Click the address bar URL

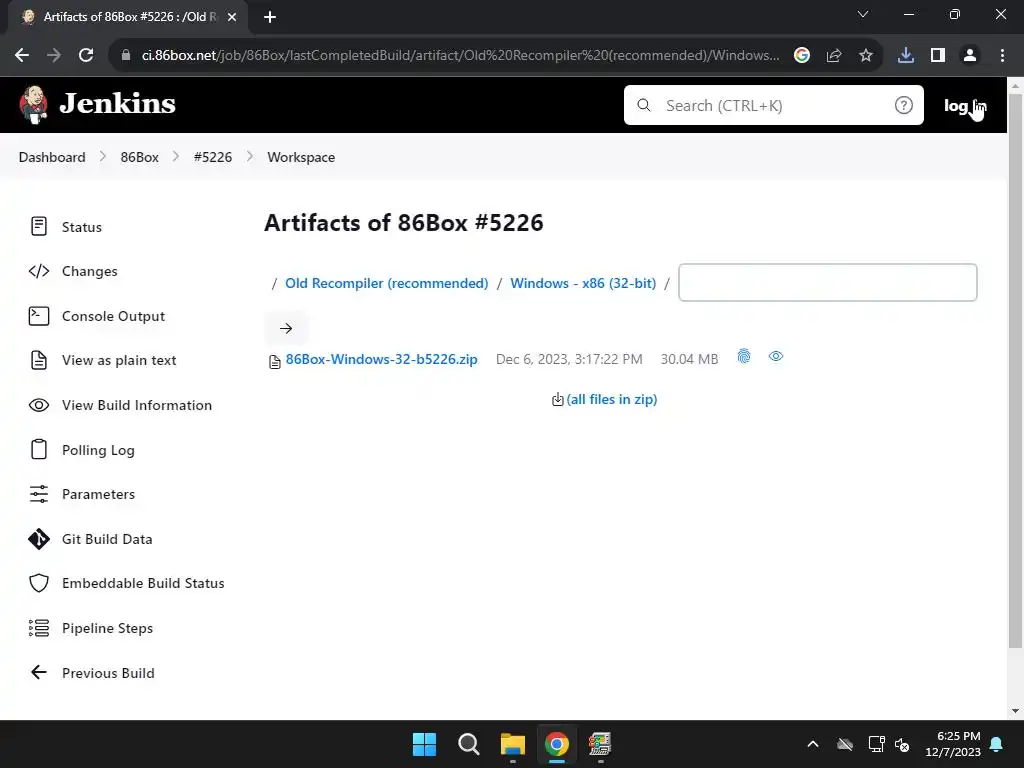460,56
